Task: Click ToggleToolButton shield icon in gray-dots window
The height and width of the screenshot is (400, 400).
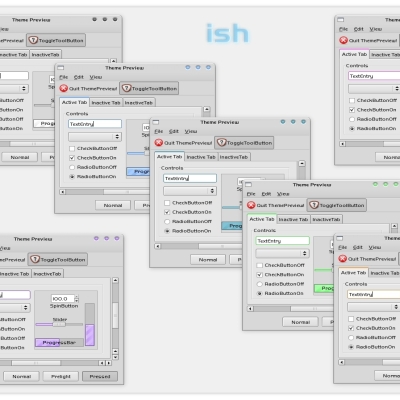Action: (x=33, y=40)
